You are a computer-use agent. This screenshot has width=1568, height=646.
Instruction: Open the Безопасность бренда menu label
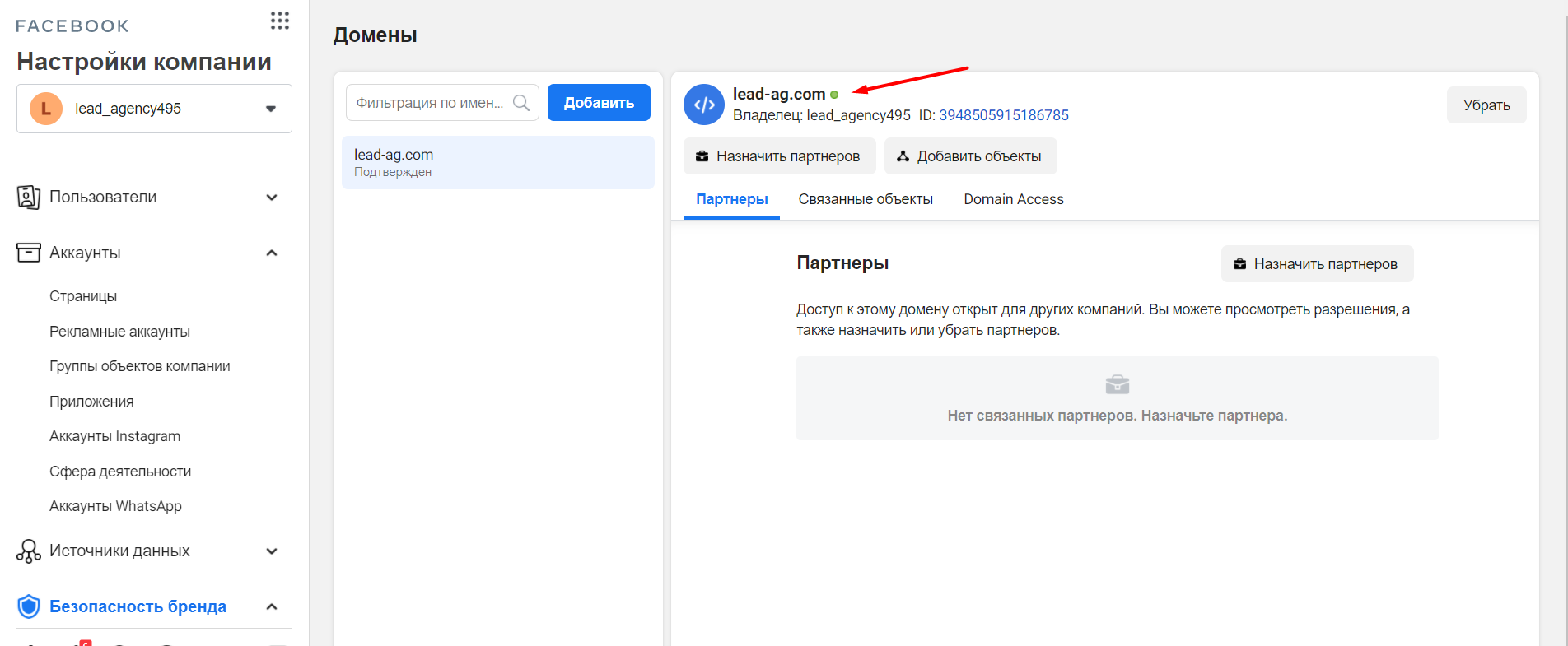[x=138, y=606]
